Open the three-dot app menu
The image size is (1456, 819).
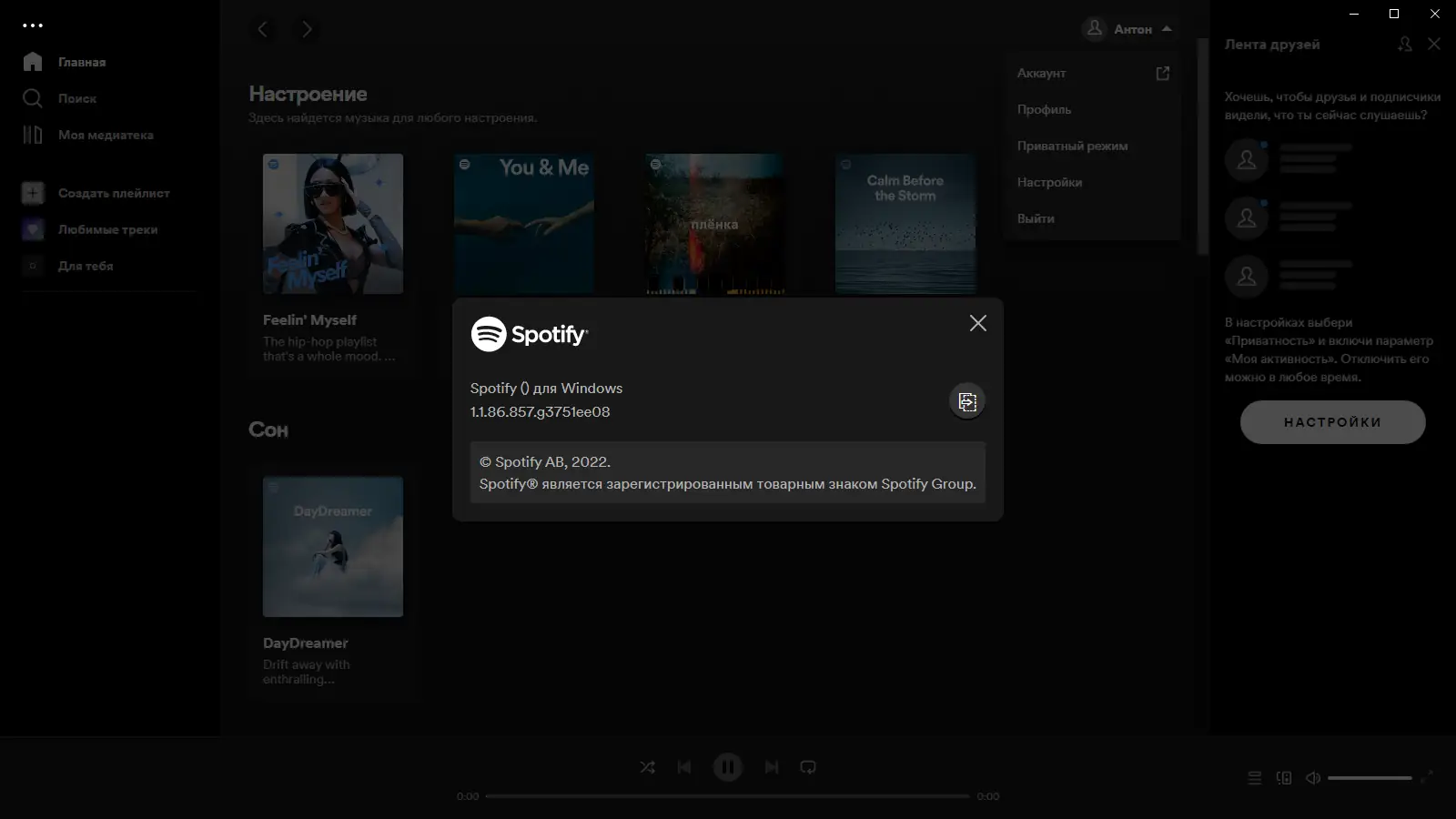[x=33, y=25]
